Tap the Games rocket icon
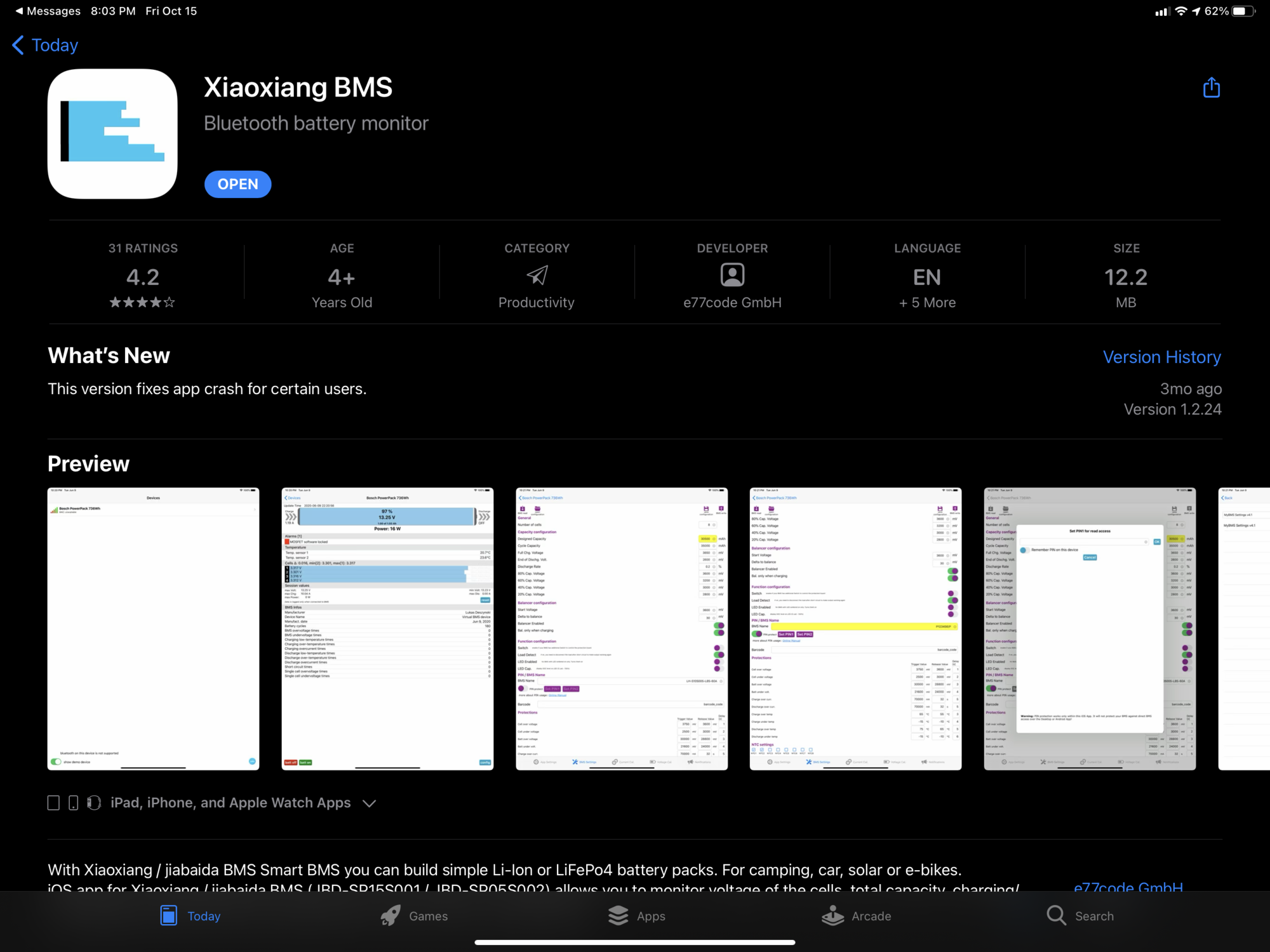 coord(391,915)
